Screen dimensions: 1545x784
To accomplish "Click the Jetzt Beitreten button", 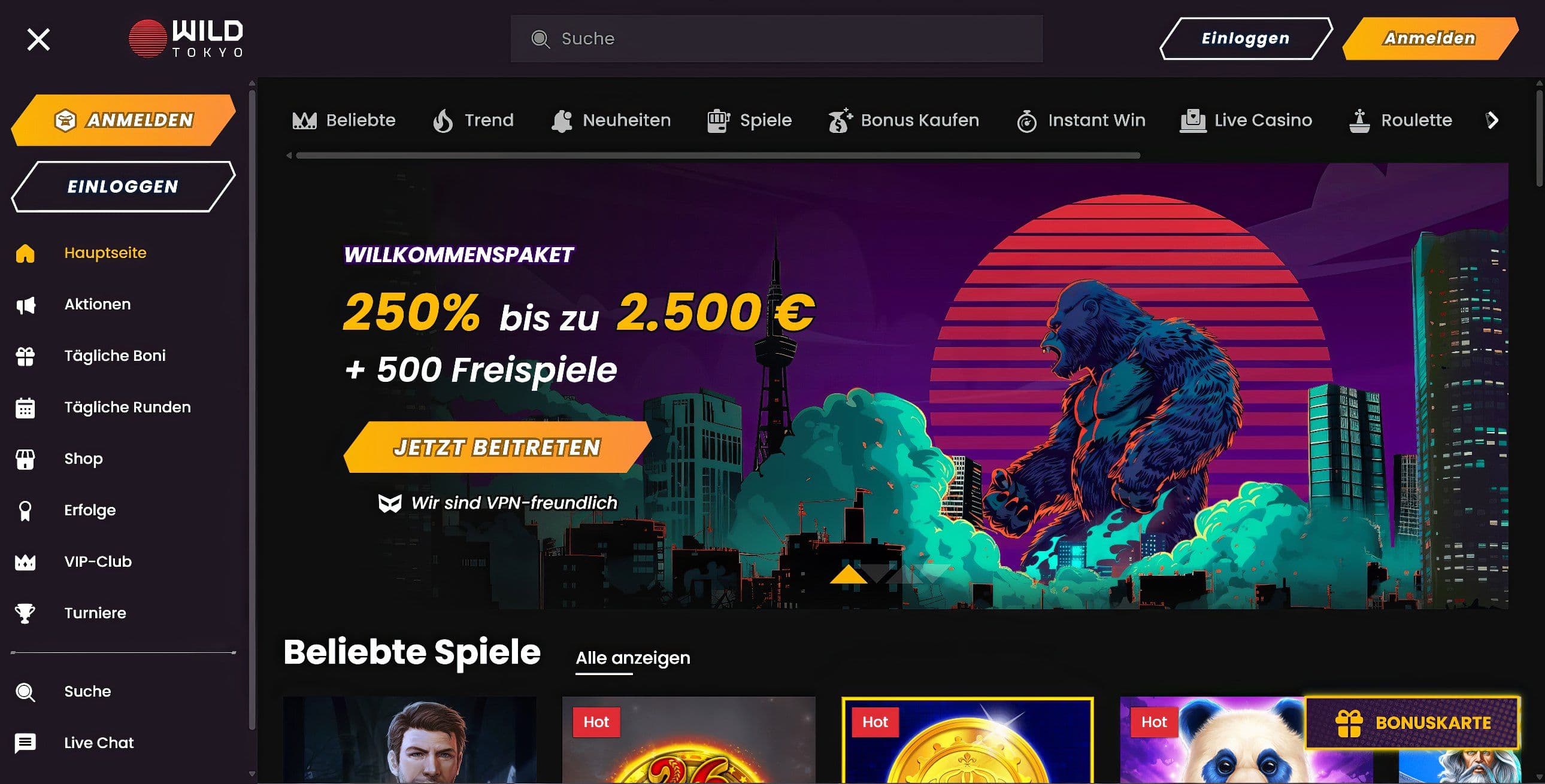I will (498, 447).
